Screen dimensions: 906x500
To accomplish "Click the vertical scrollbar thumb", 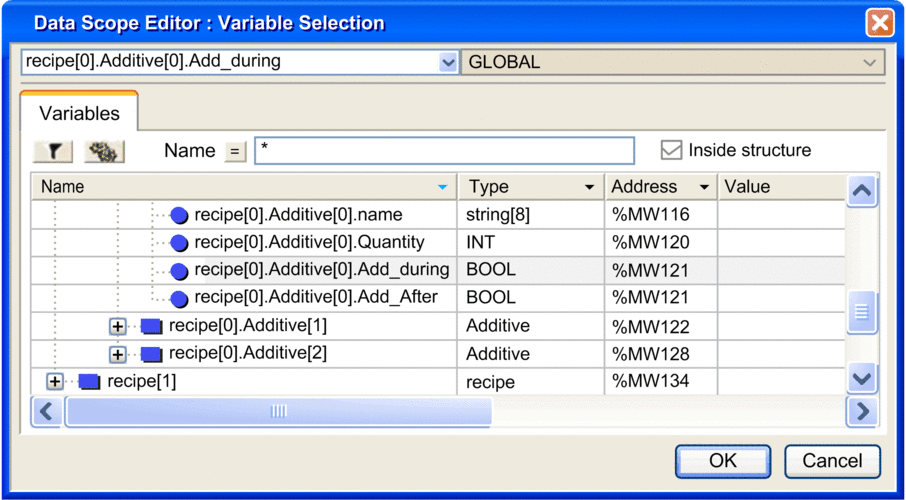I will point(862,313).
